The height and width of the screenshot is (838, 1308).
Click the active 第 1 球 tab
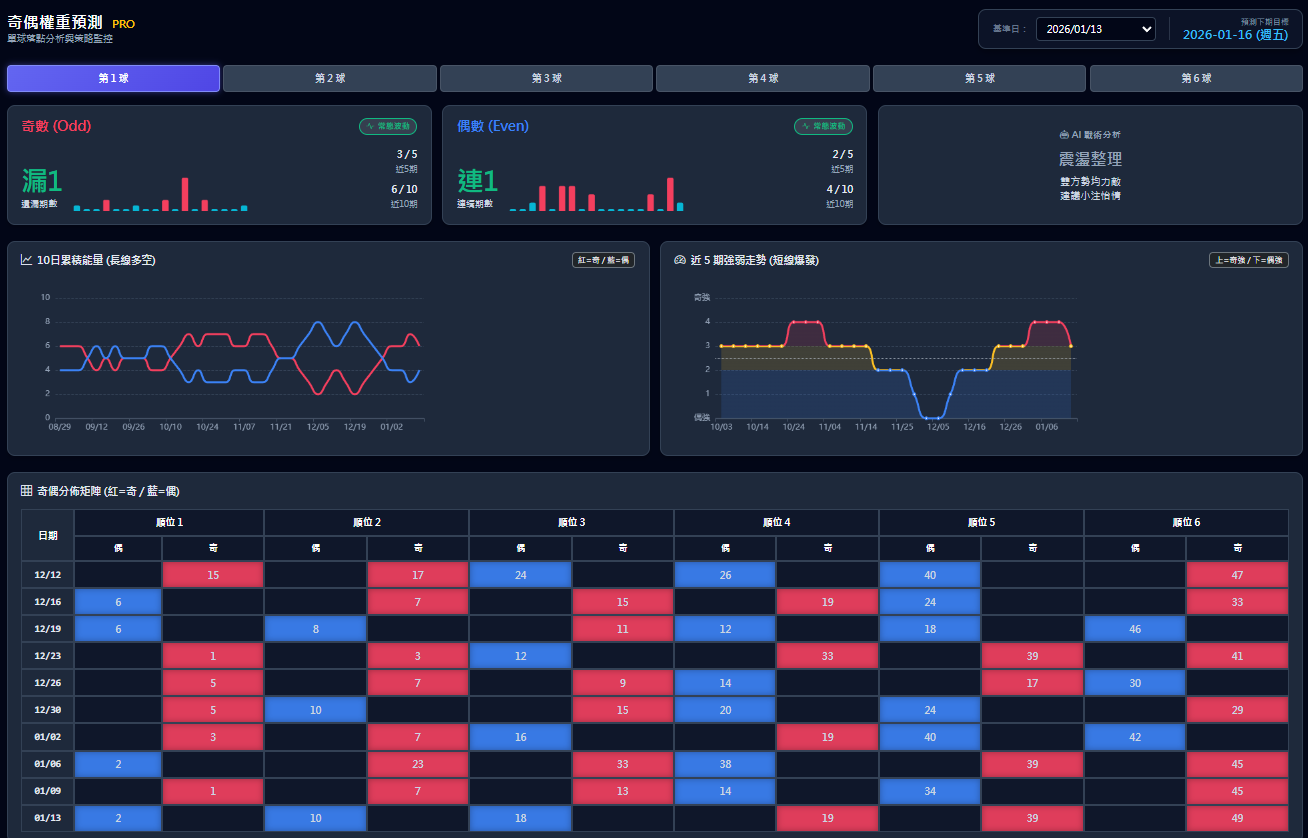pyautogui.click(x=113, y=78)
